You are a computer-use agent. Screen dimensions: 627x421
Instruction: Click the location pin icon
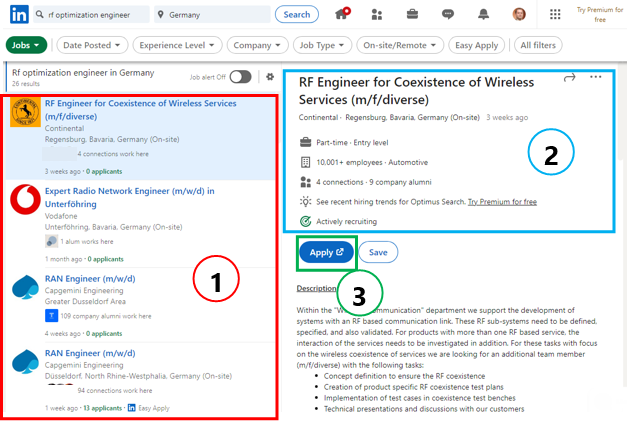[x=160, y=14]
